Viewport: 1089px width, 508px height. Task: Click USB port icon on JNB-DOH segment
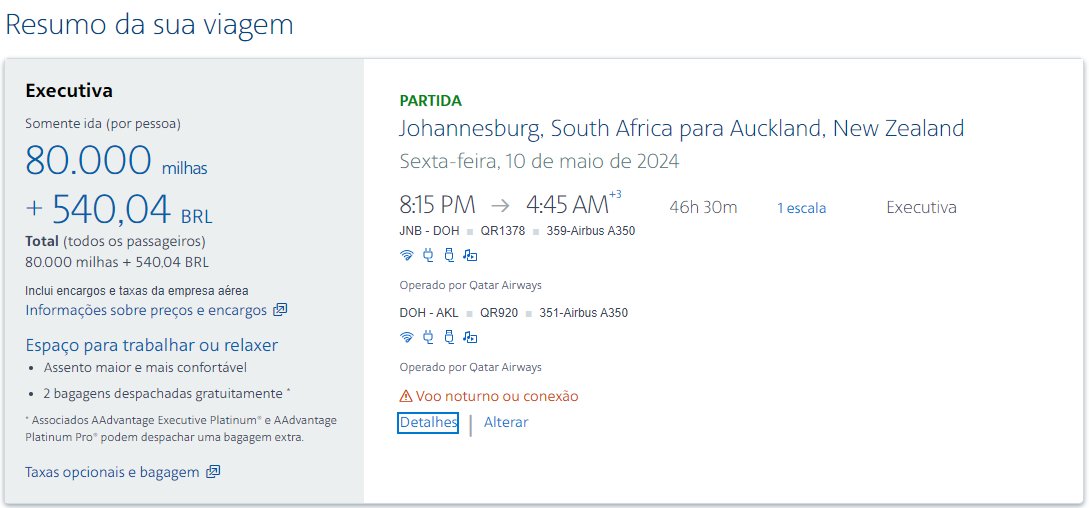(449, 255)
